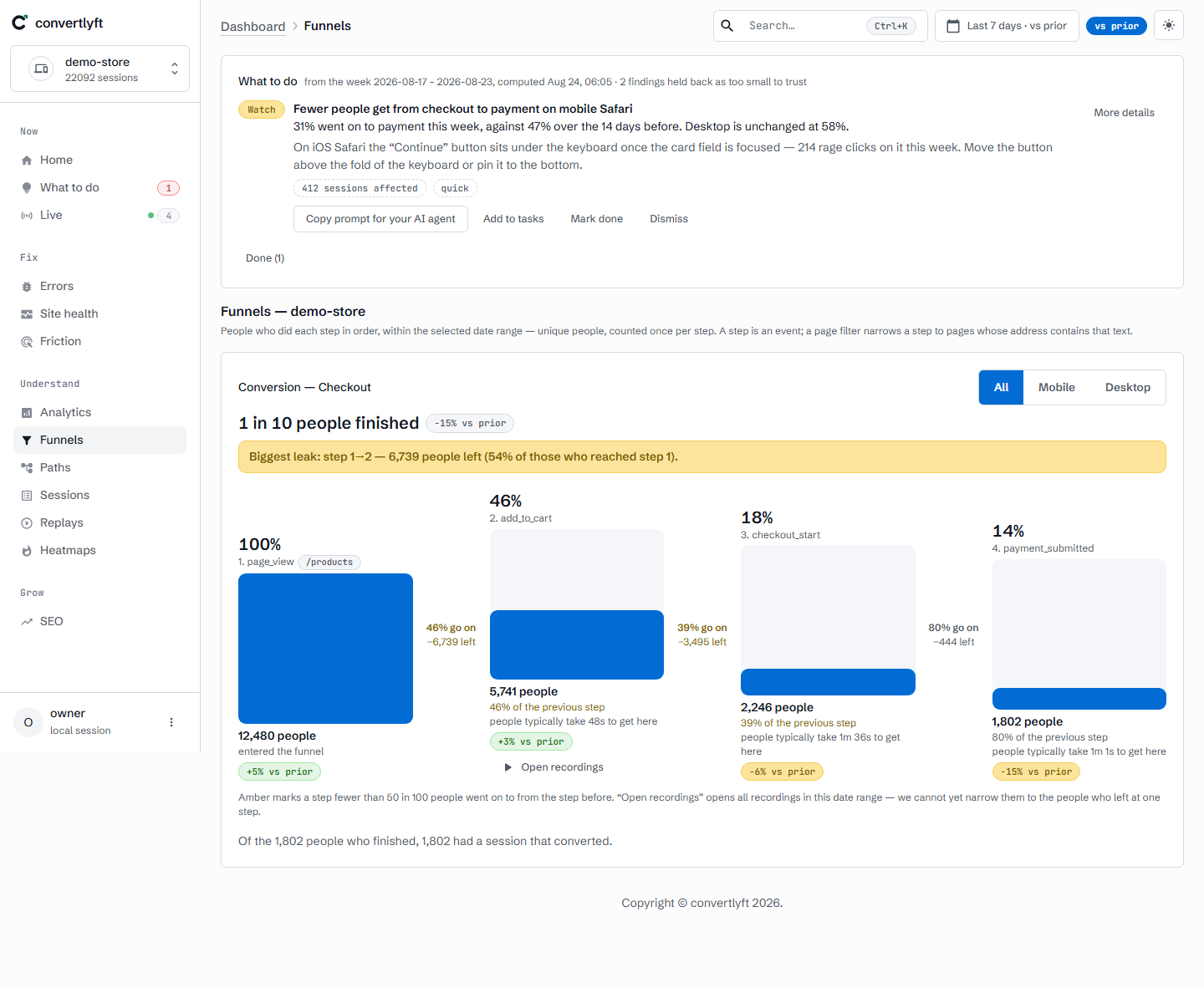Click Mark done on the finding
Screen dimensions: 1204x988
pyautogui.click(x=597, y=219)
